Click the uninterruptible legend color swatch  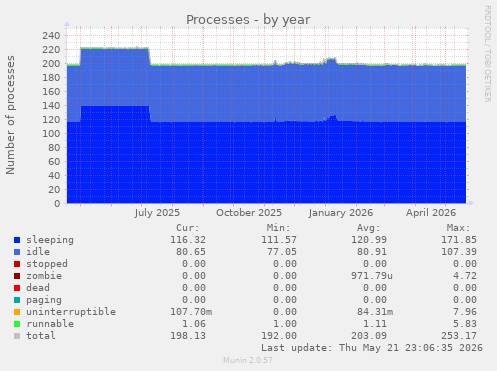tap(17, 312)
